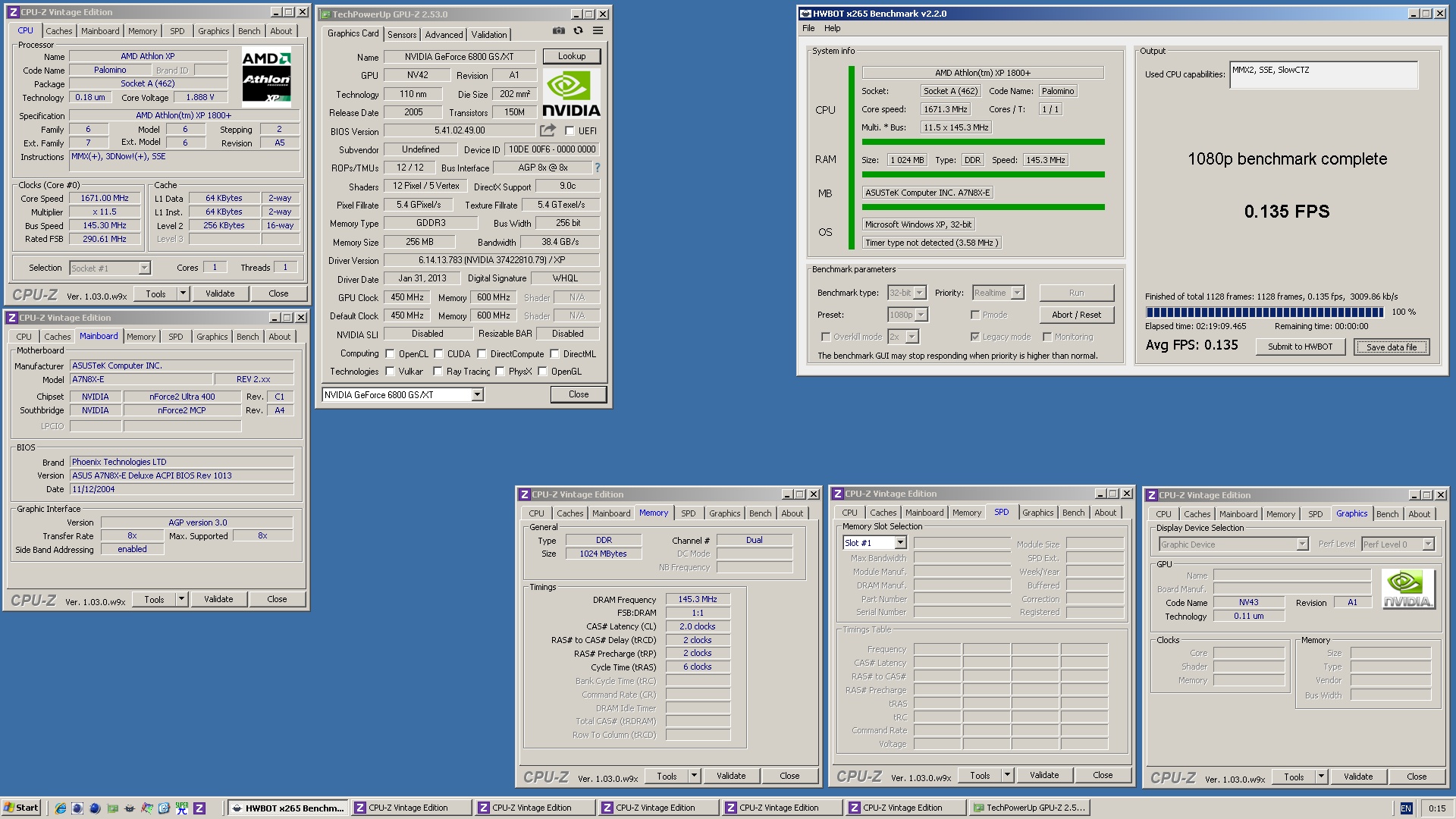Click the CPU-Z SPD window title bar icon

[x=838, y=494]
